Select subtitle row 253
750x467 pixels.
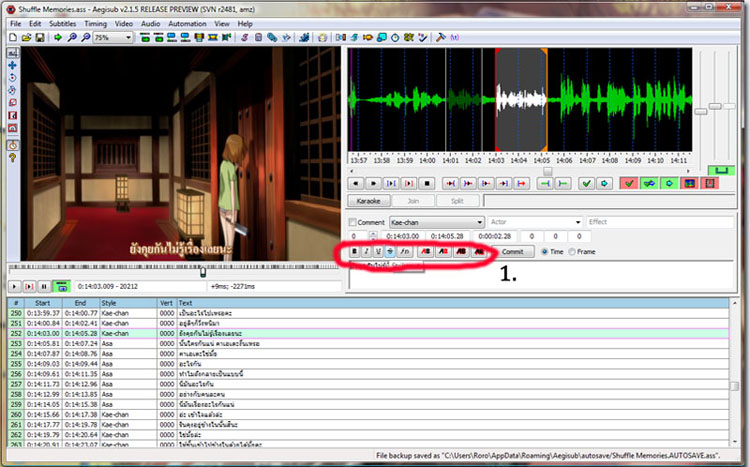pos(368,344)
